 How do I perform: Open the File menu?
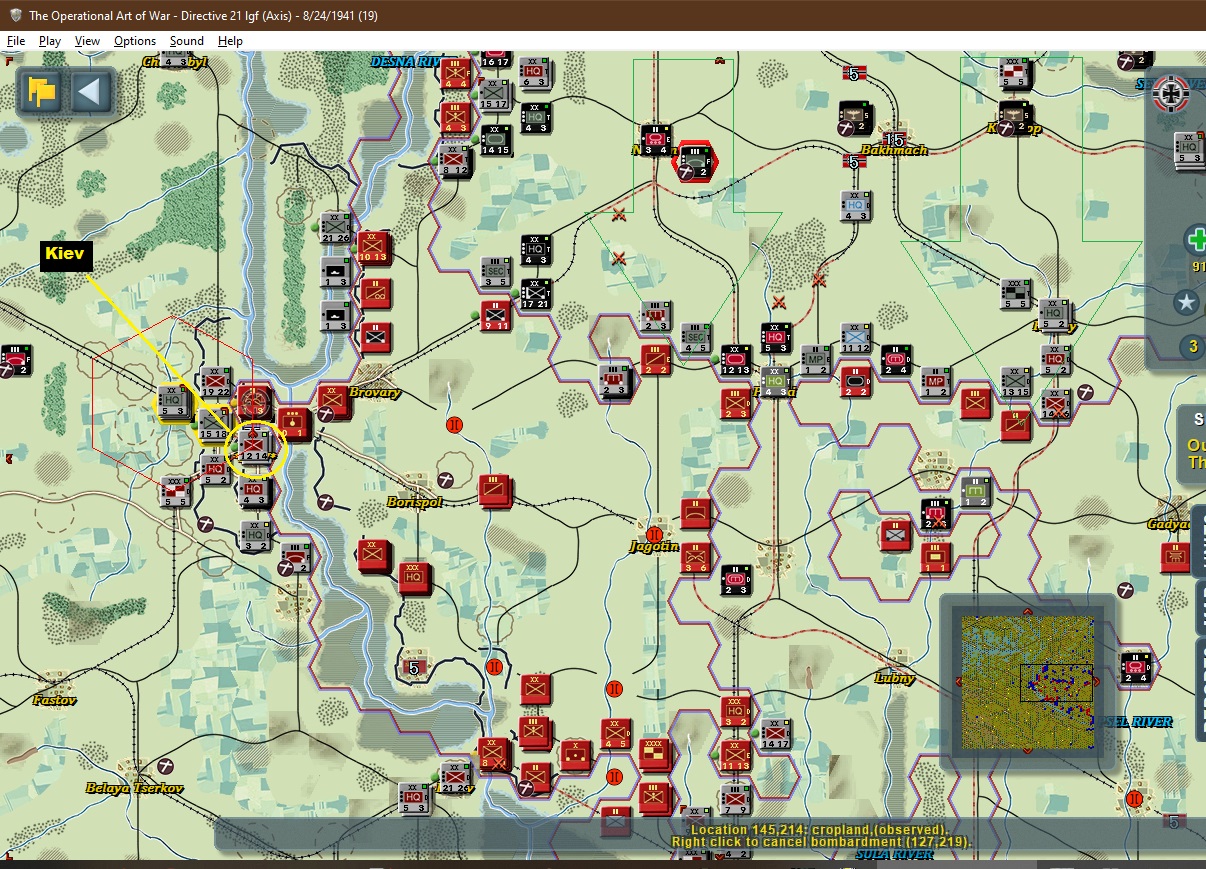tap(15, 41)
